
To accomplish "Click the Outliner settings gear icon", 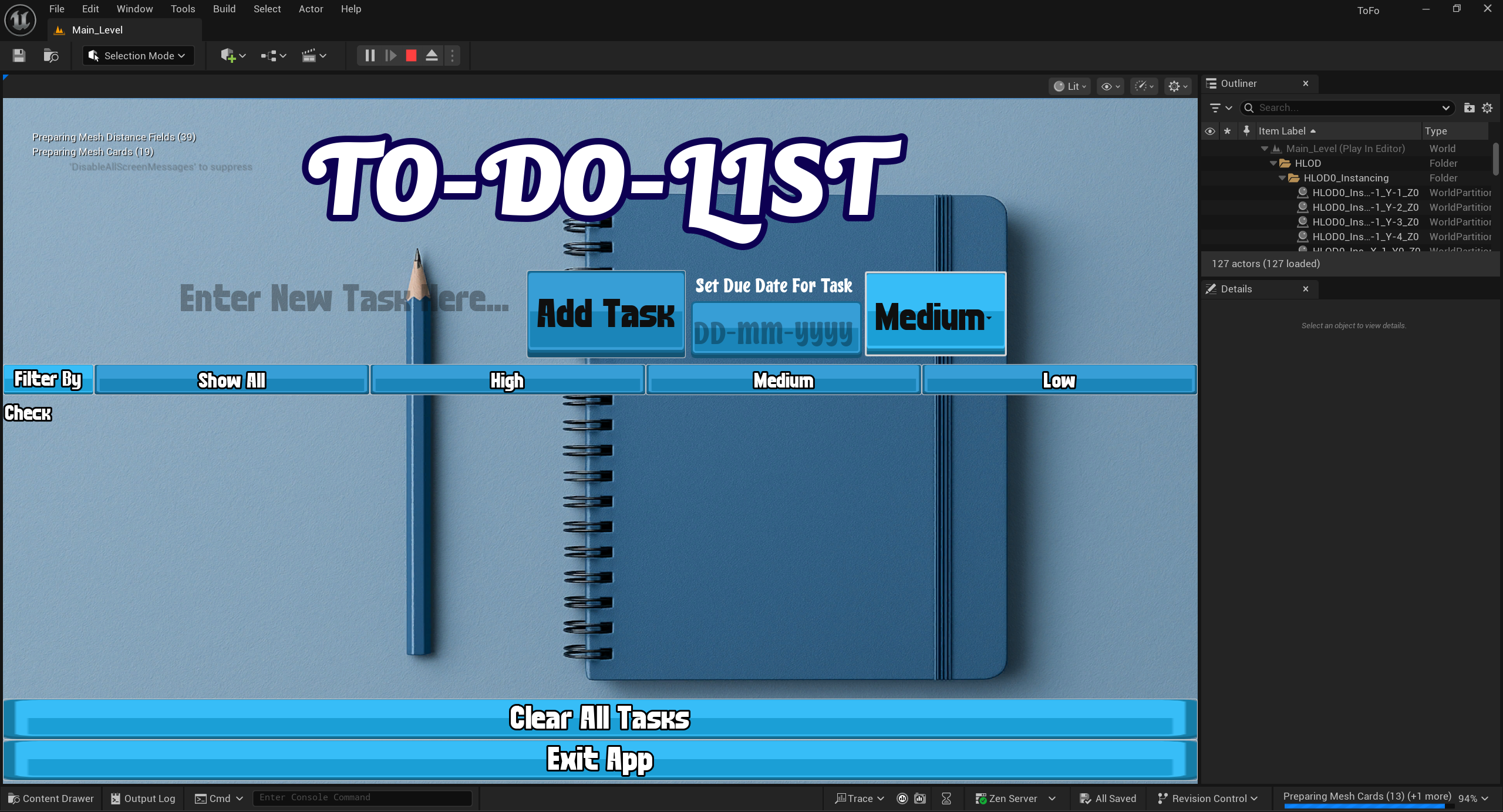I will click(1487, 107).
